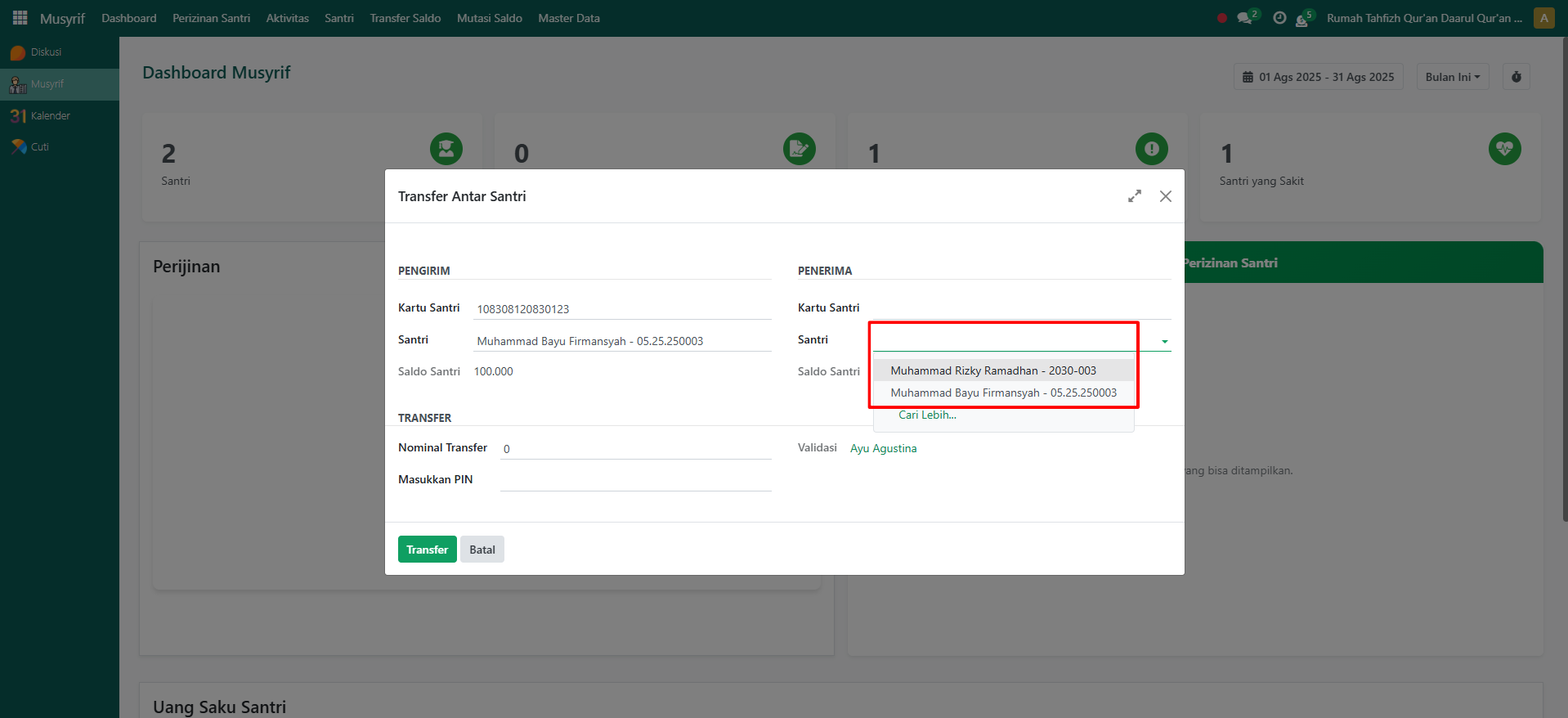
Task: Select Muhammad Rizky Ramadhan from the list
Action: click(x=992, y=370)
